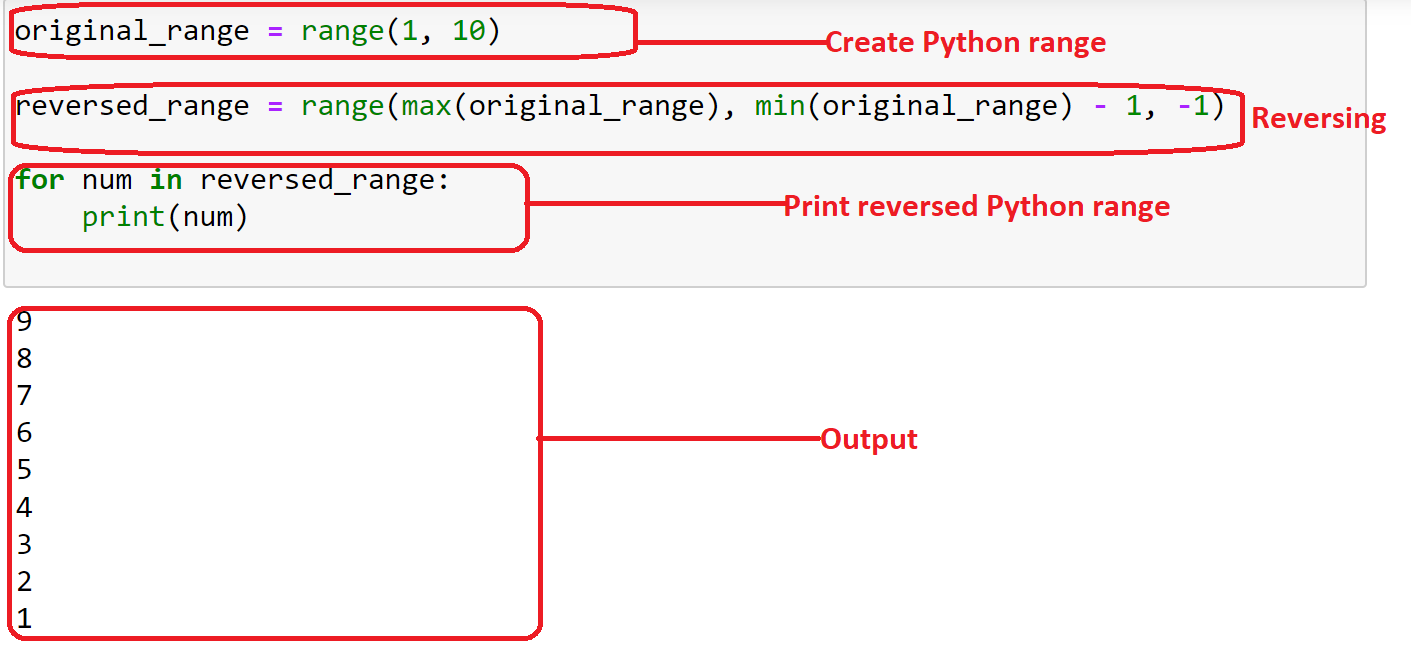This screenshot has width=1411, height=645.
Task: Click output value 7
Action: click(24, 396)
